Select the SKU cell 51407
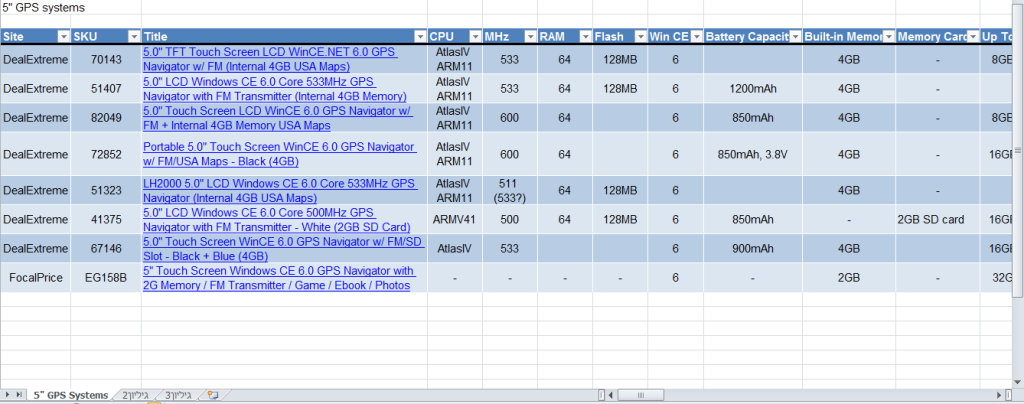This screenshot has height=404, width=1024. click(106, 89)
